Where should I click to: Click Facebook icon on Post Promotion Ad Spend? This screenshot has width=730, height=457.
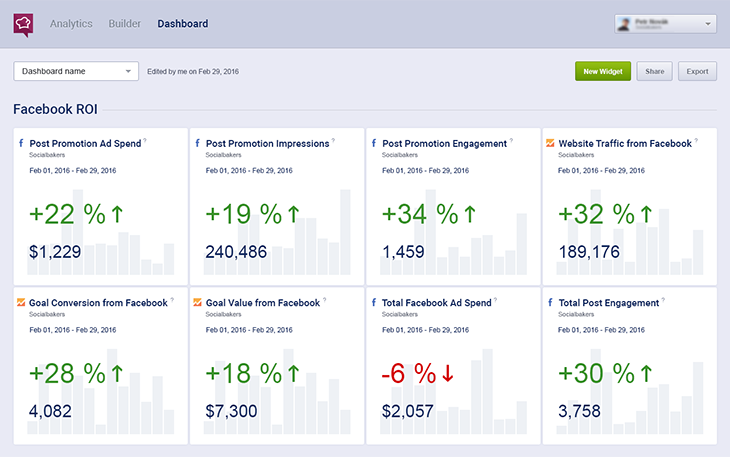22,144
